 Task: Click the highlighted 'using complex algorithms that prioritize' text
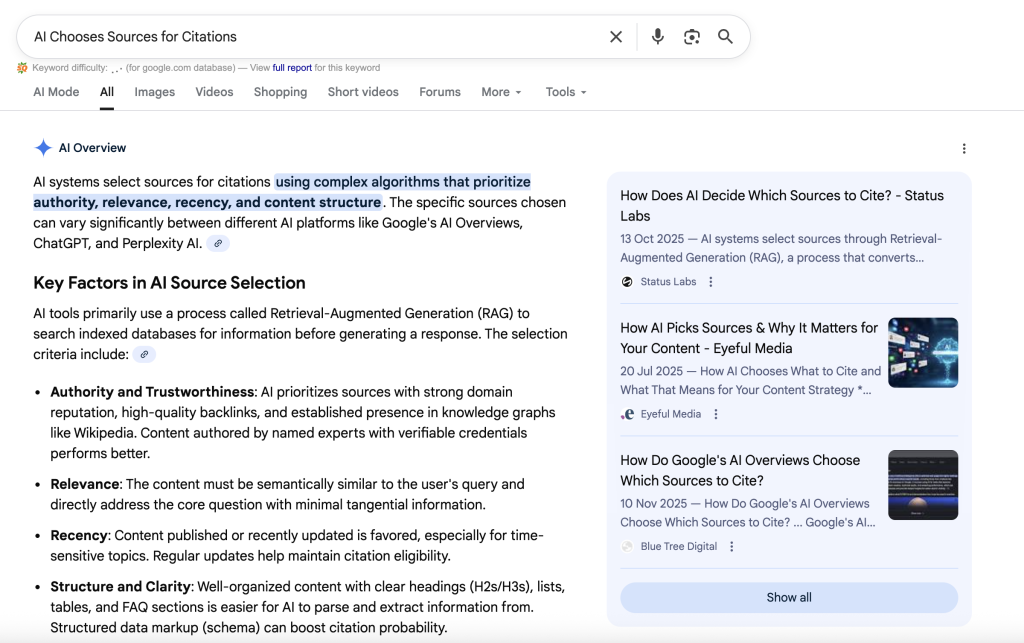coord(403,181)
